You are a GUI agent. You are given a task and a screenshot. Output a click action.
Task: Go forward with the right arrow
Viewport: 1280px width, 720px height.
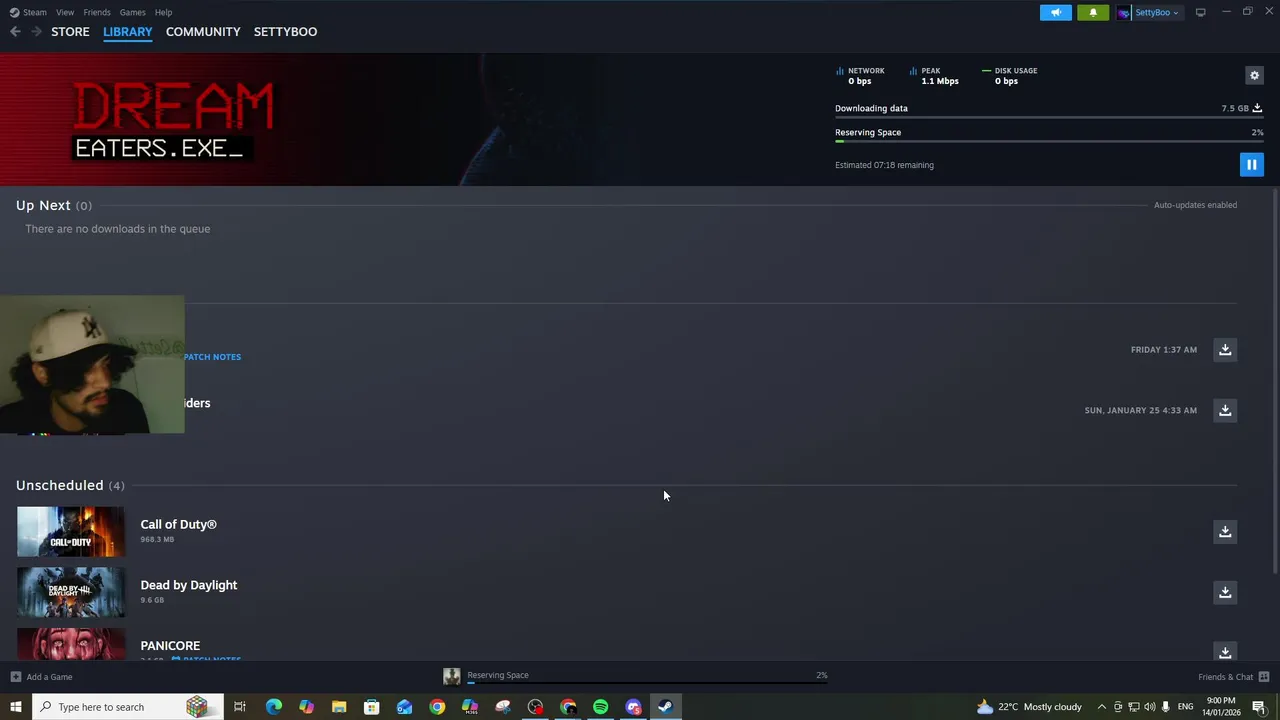click(x=36, y=32)
